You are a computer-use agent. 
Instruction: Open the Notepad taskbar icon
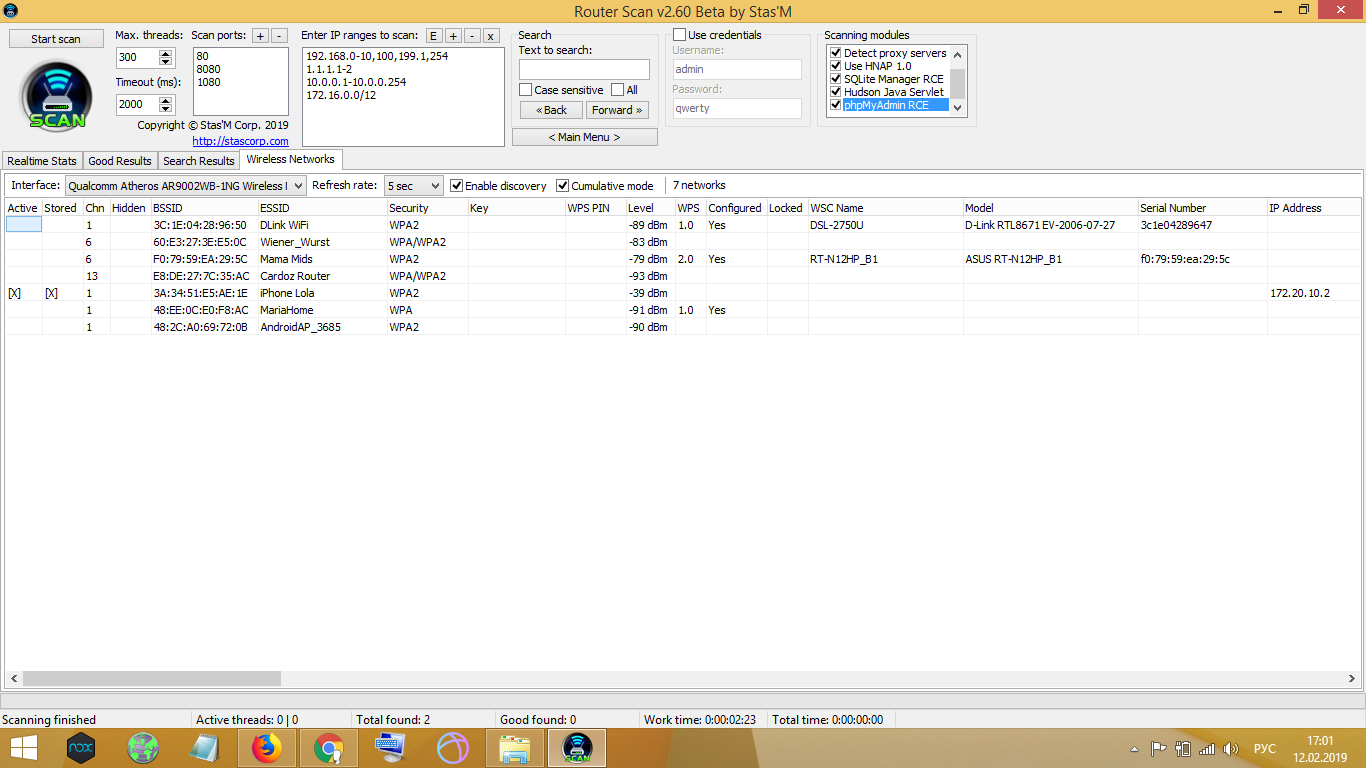click(x=205, y=747)
